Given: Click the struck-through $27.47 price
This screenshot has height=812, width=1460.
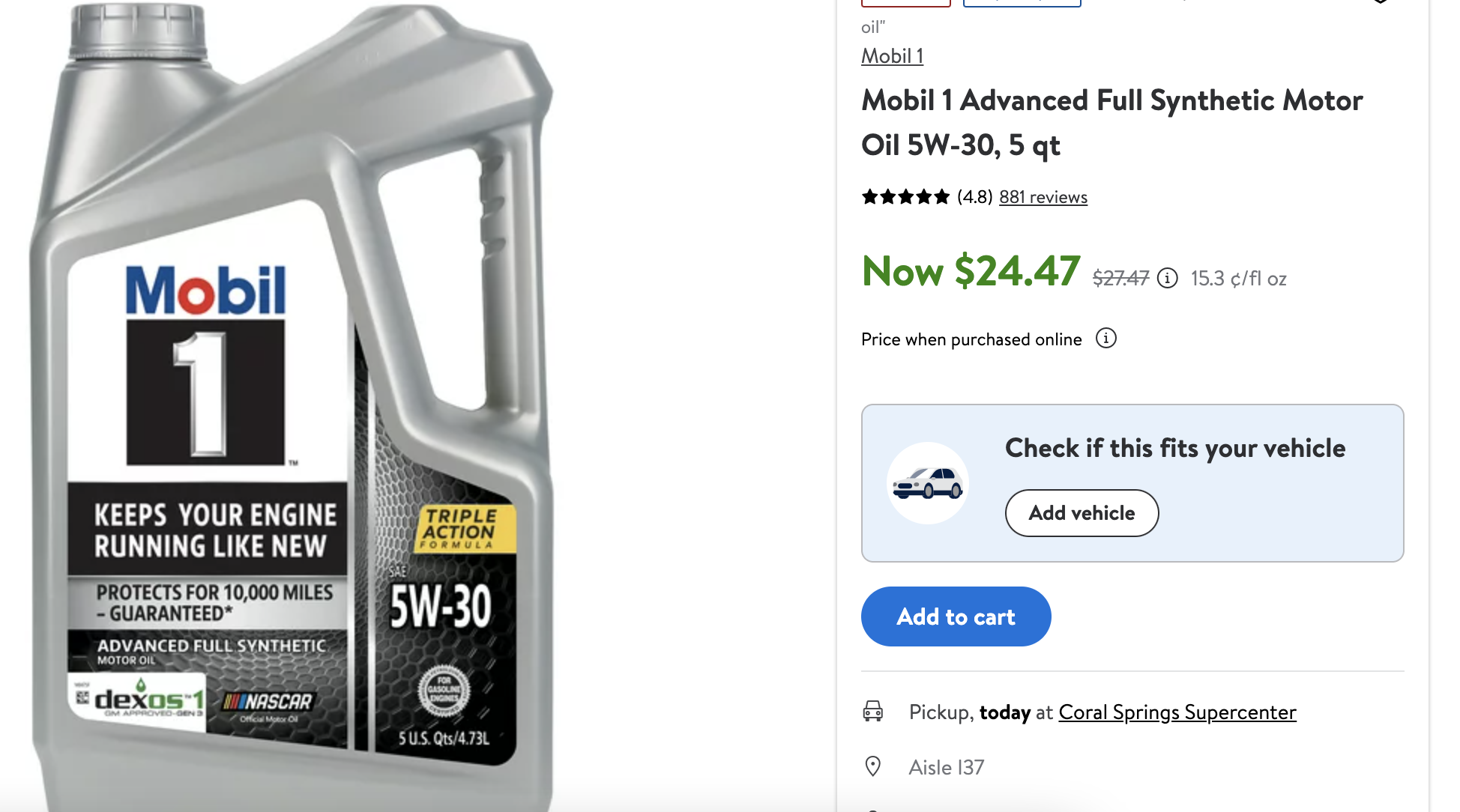Looking at the screenshot, I should pyautogui.click(x=1120, y=279).
